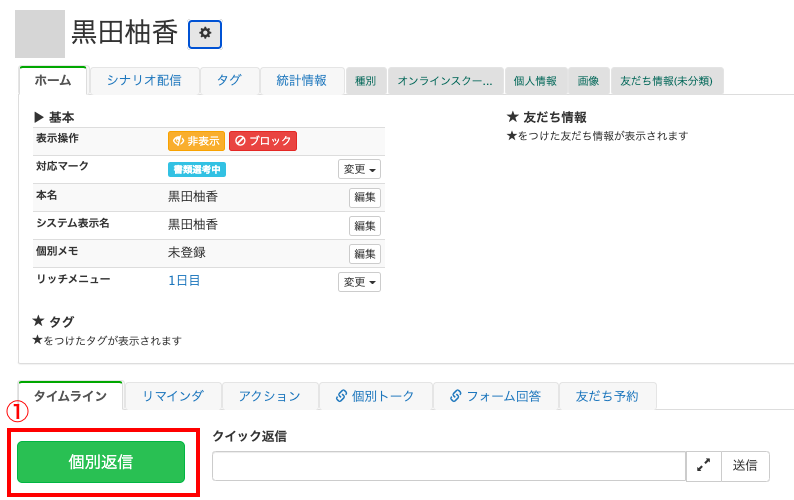Block the user with ブロック button

click(x=263, y=141)
